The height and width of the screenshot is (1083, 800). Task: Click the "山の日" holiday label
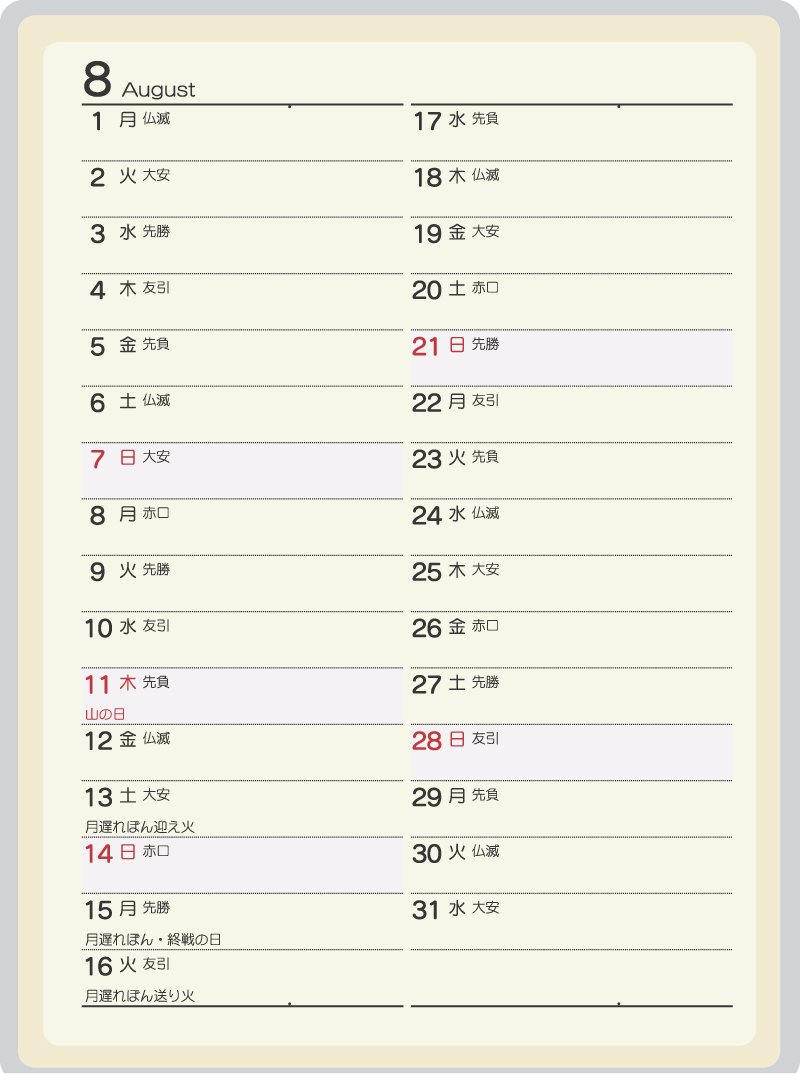coord(105,714)
